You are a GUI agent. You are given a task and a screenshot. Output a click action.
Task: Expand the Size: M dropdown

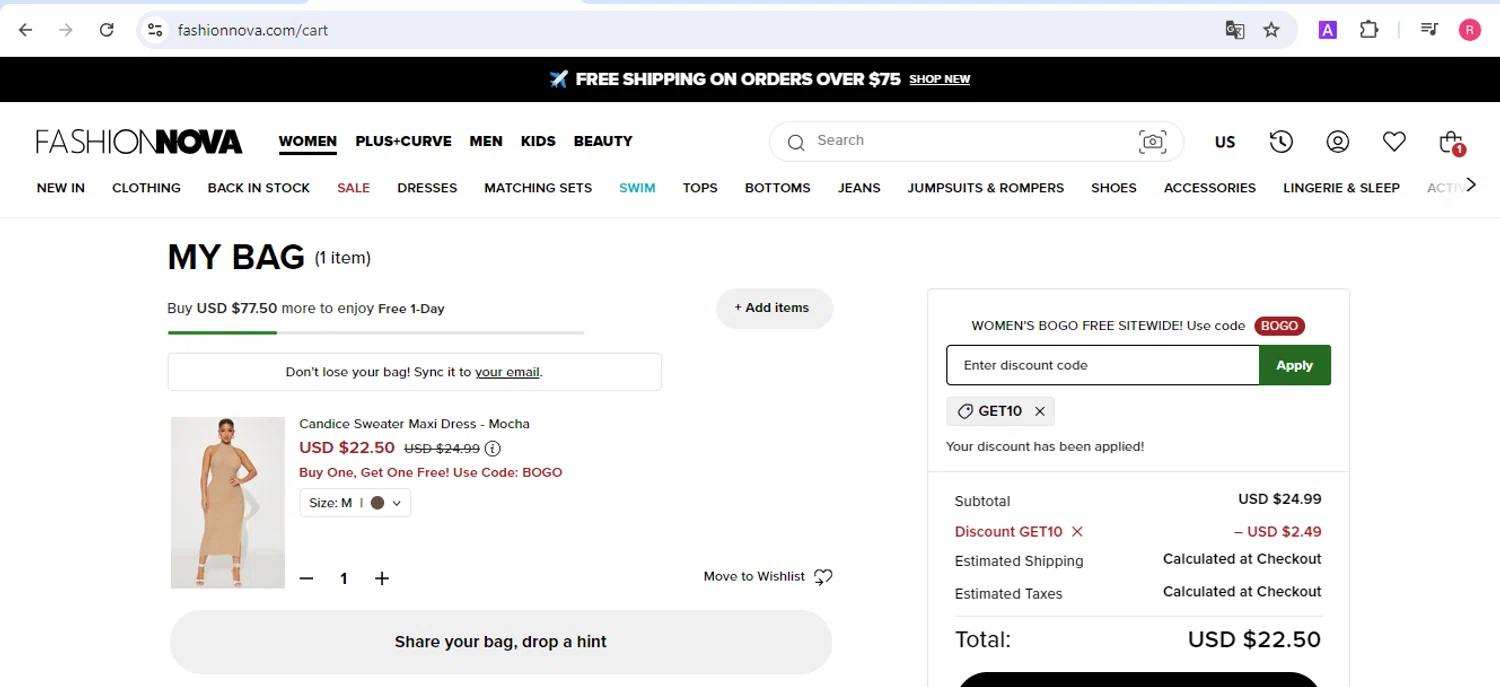point(355,503)
